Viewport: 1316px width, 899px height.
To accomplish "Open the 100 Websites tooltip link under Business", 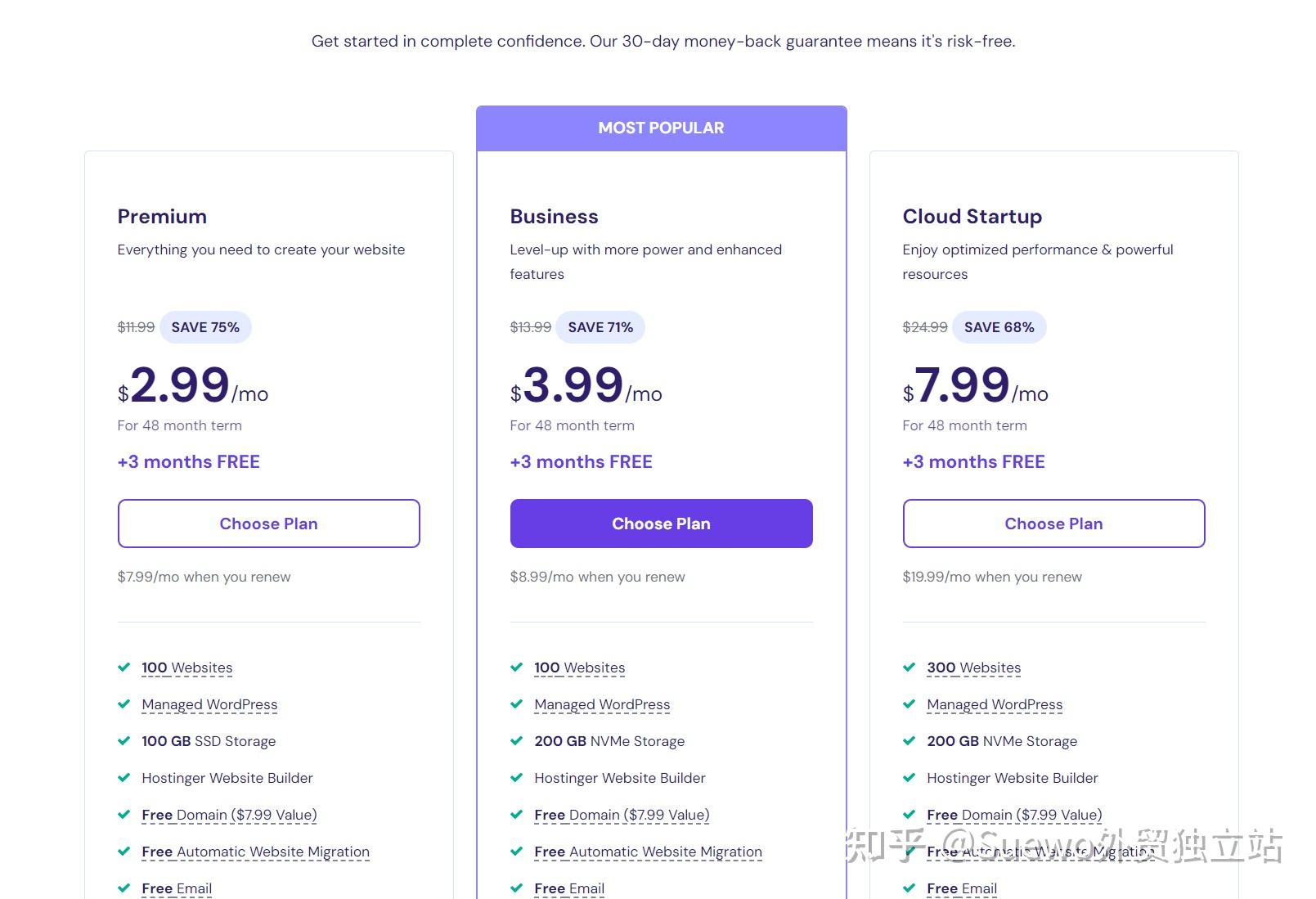I will click(579, 668).
